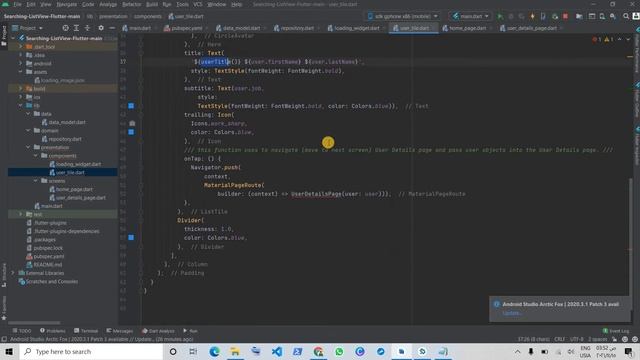The image size is (640, 360).
Task: Click the blue gutter swatch beside Divider color line
Action: [131, 237]
